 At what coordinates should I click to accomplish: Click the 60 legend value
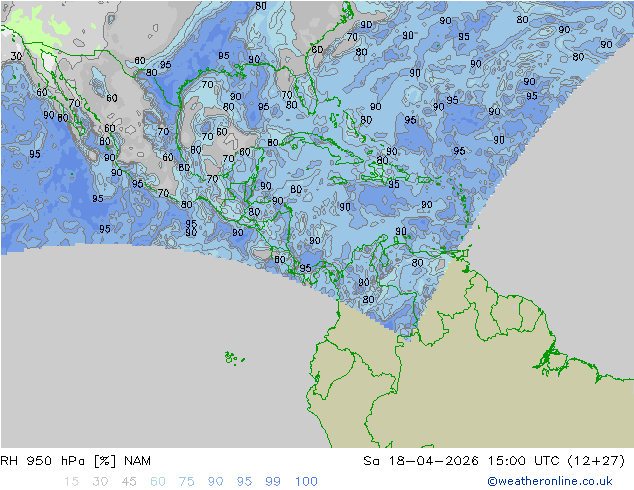(158, 482)
